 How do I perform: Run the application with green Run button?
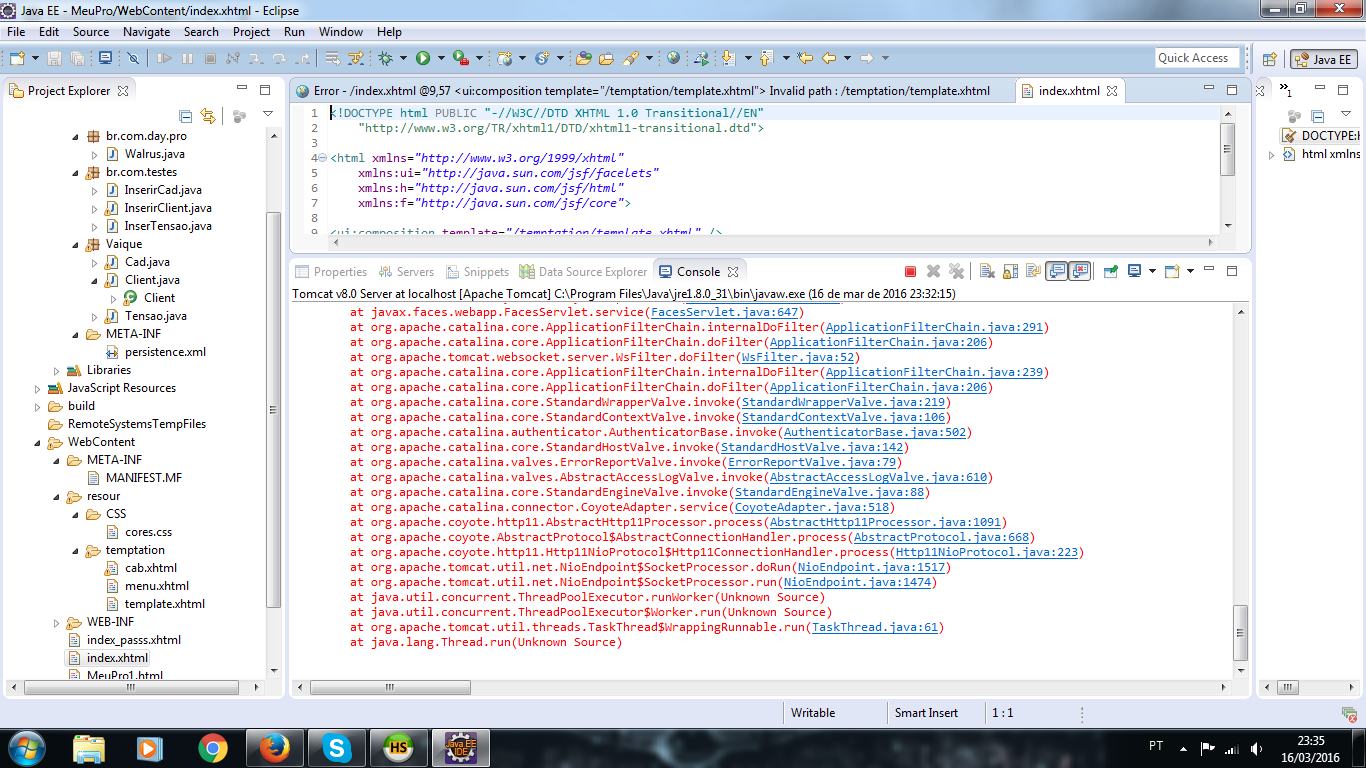tap(423, 58)
